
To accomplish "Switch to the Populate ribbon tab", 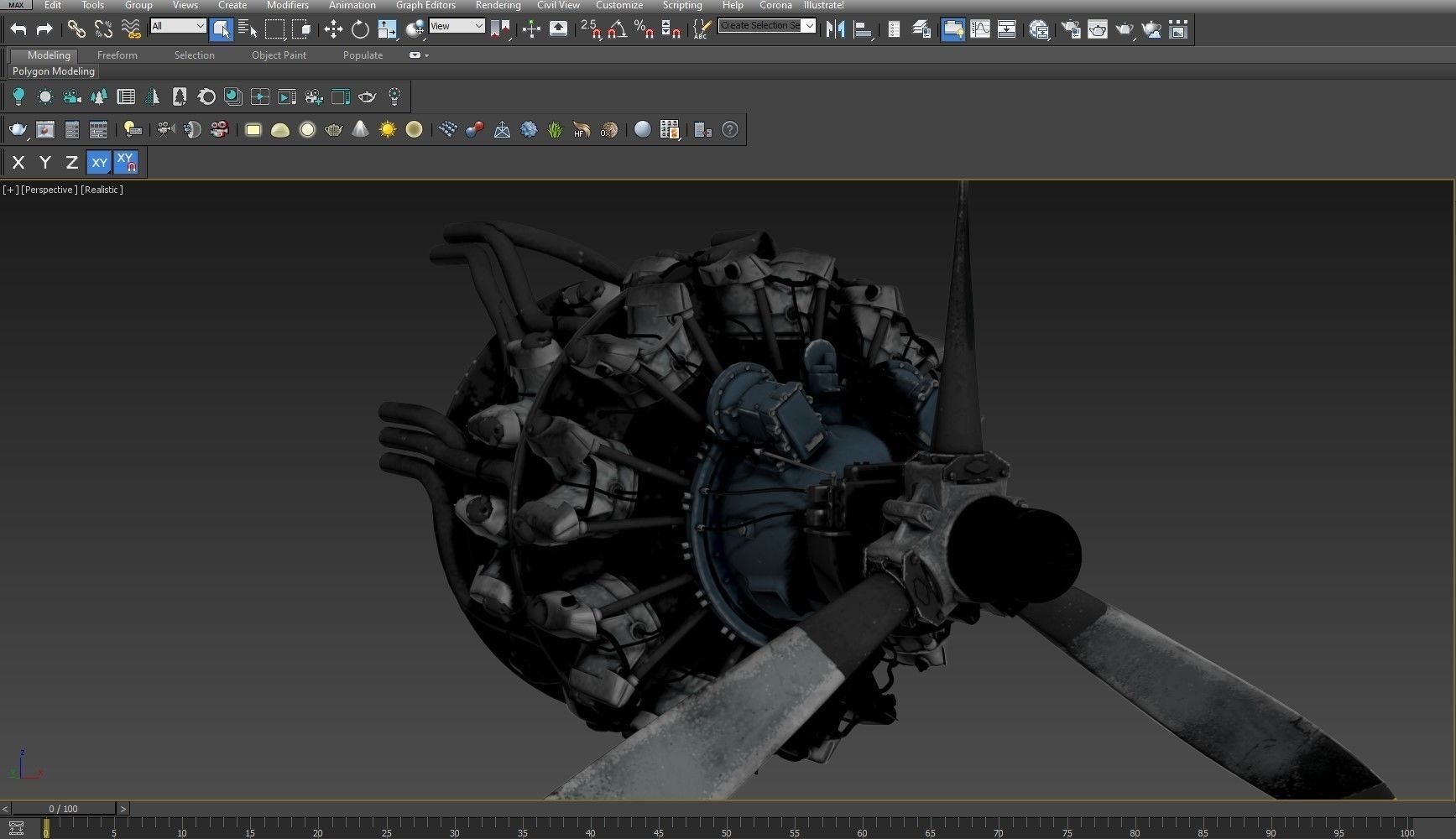I will (363, 55).
